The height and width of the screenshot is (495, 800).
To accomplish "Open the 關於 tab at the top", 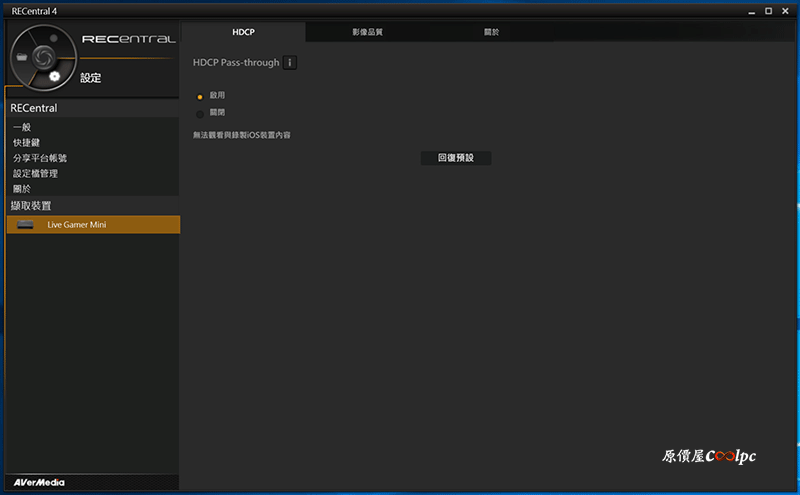I will (x=491, y=32).
